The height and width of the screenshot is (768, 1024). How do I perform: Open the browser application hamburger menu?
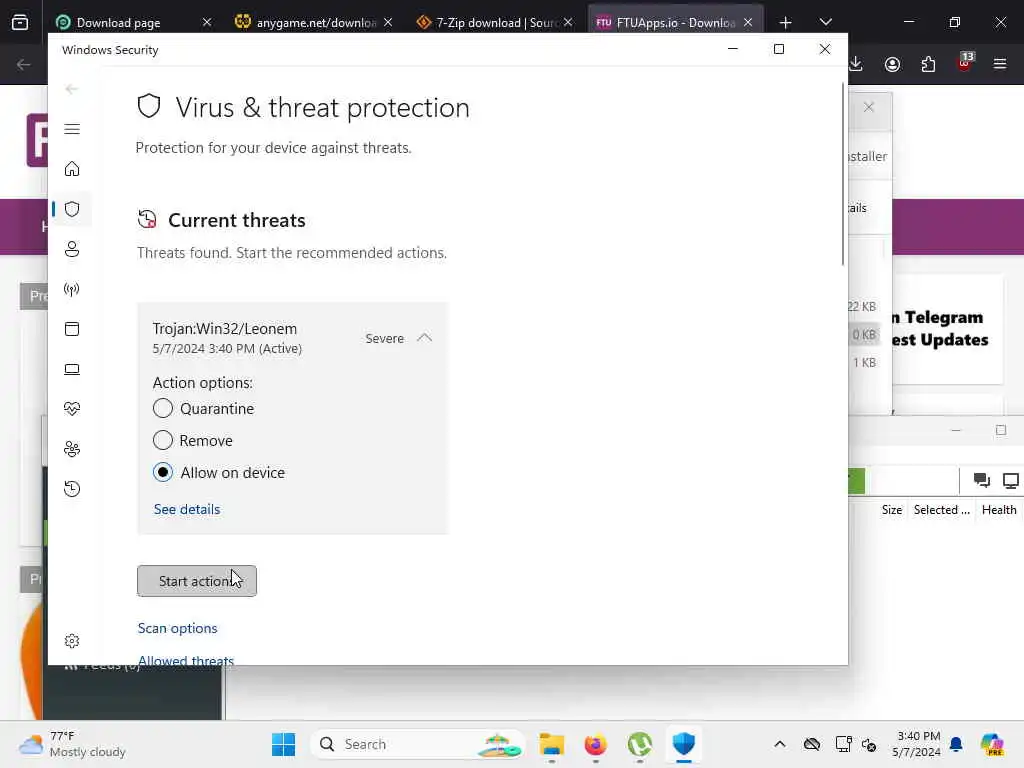tap(1000, 64)
